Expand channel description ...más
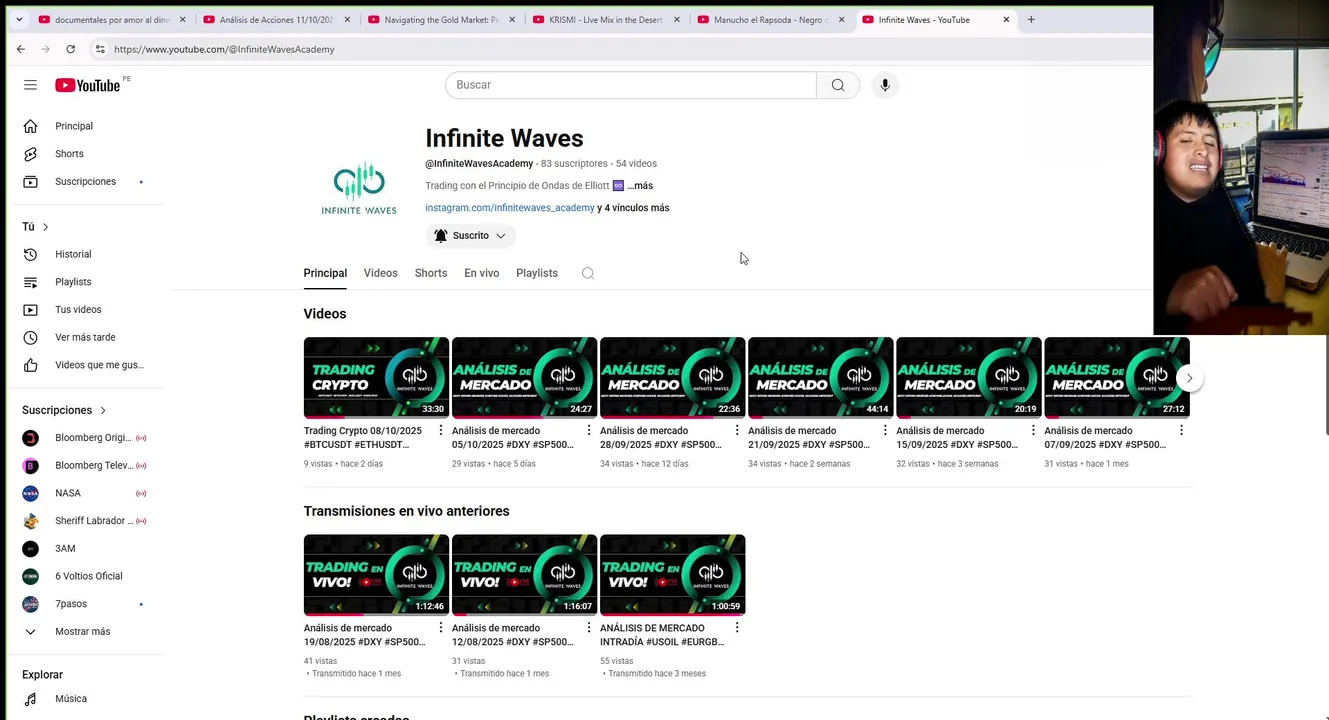The height and width of the screenshot is (720, 1329). click(x=640, y=186)
